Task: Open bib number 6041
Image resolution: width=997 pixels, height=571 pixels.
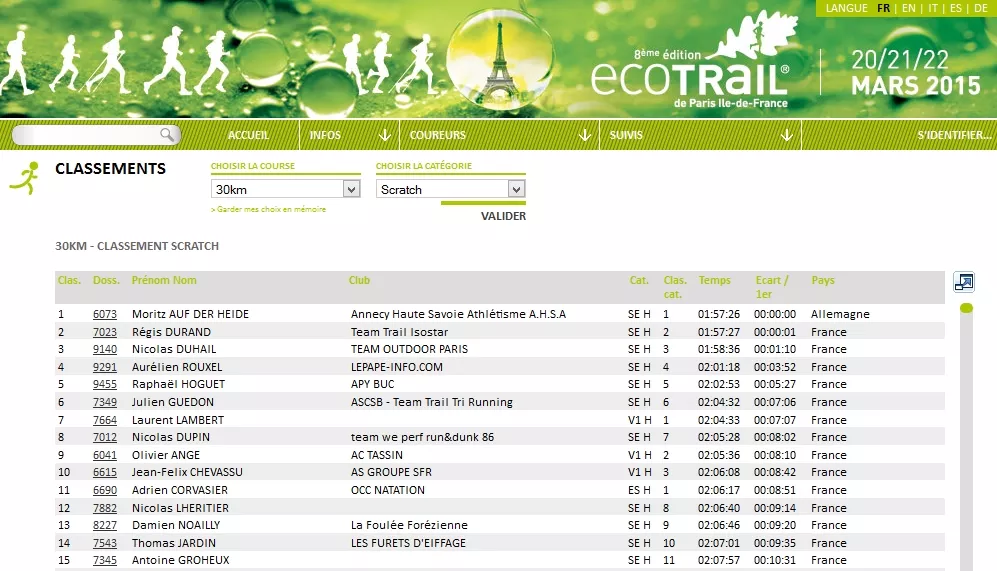Action: [105, 455]
